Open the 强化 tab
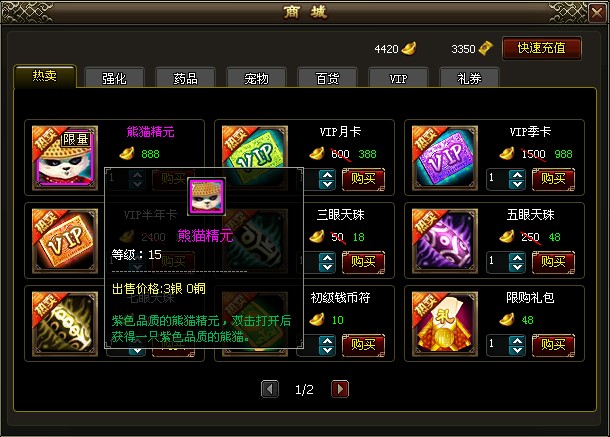 tap(114, 78)
